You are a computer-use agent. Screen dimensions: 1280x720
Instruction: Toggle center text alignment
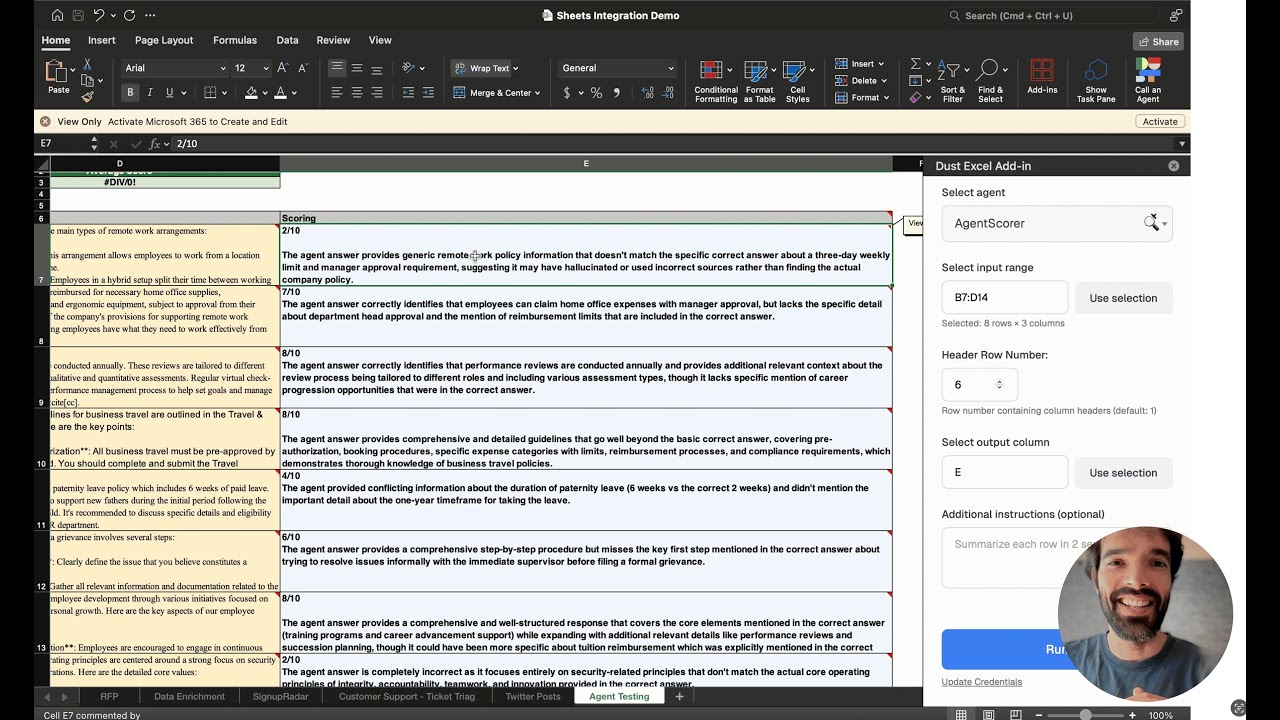click(357, 93)
